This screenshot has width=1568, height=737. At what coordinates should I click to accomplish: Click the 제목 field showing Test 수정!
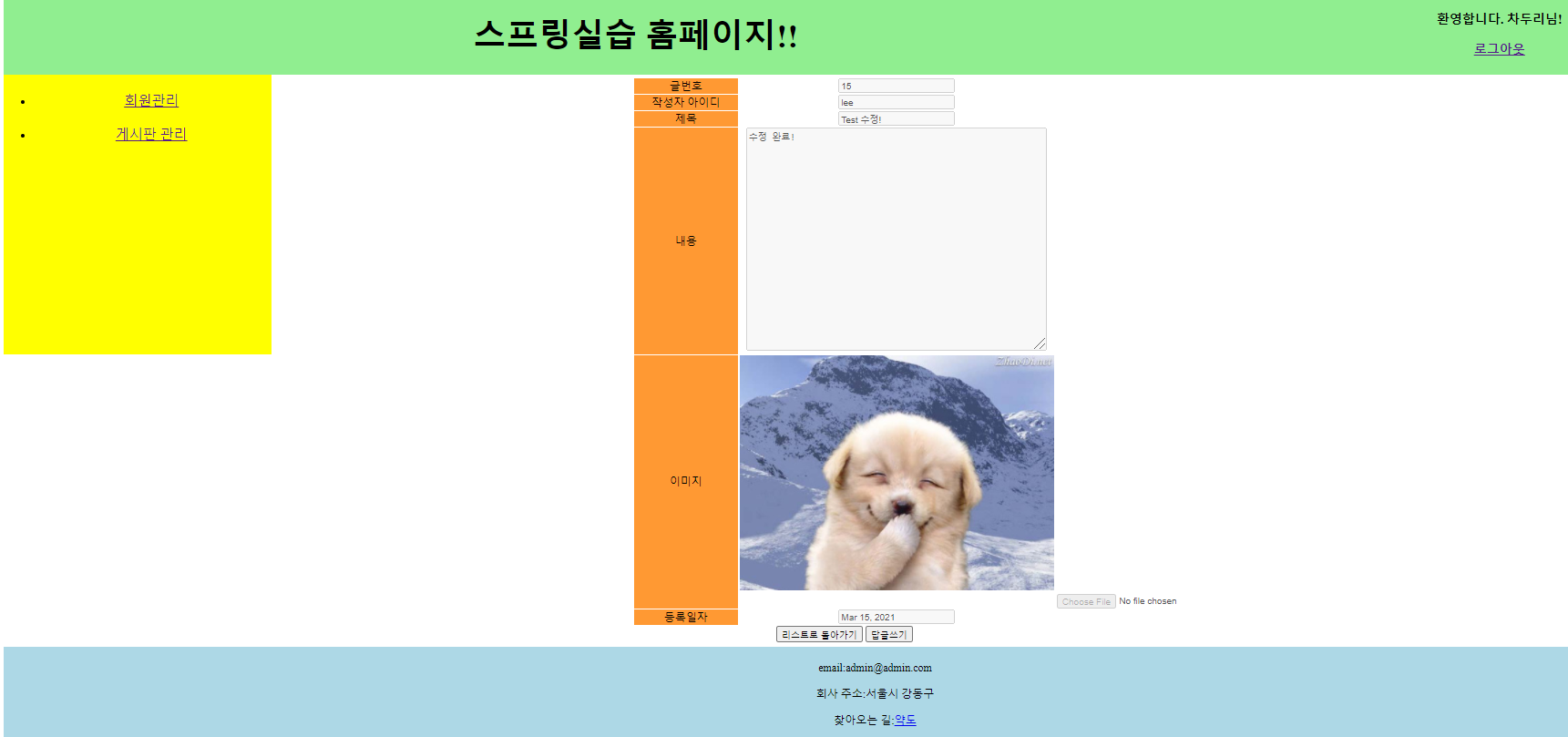896,118
